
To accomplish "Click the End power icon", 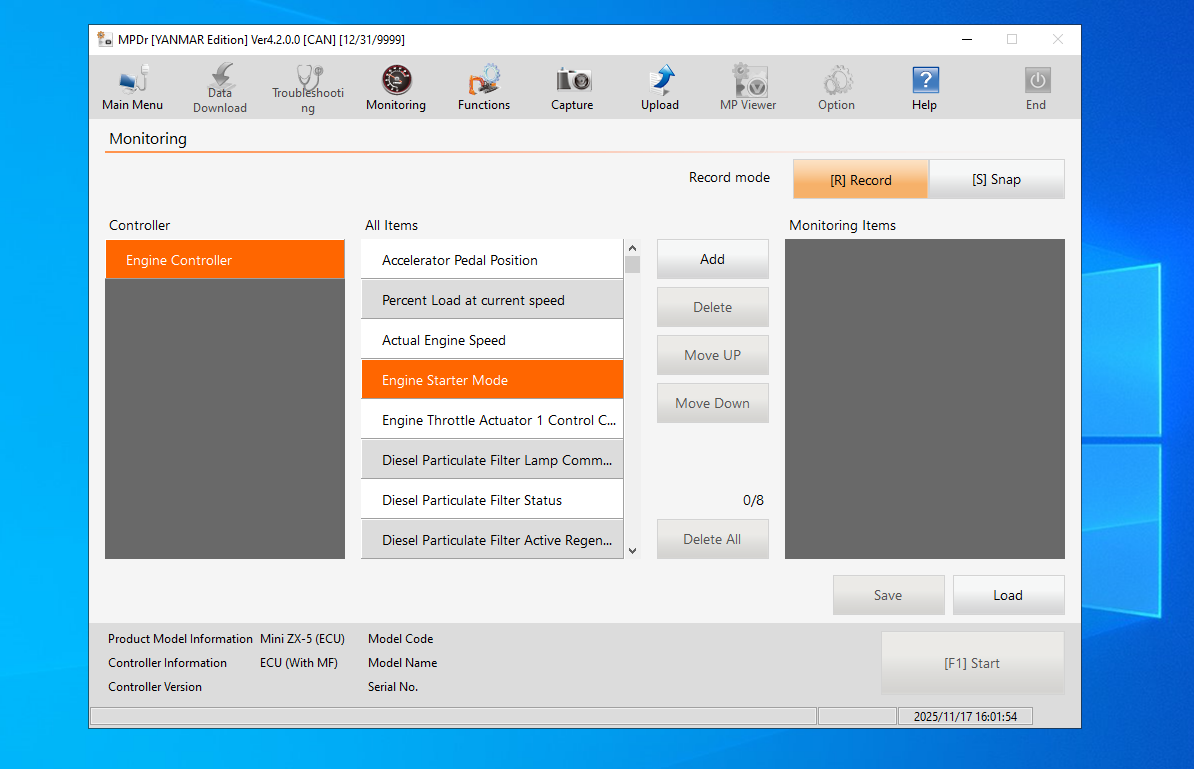I will (x=1036, y=88).
